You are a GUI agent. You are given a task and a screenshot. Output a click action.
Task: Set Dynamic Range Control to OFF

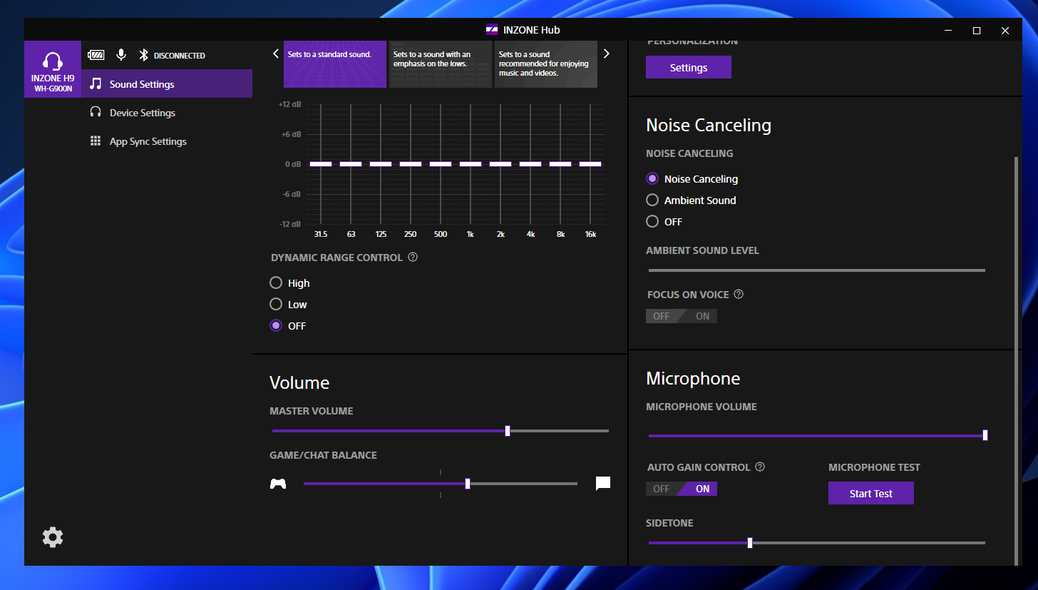pos(276,325)
